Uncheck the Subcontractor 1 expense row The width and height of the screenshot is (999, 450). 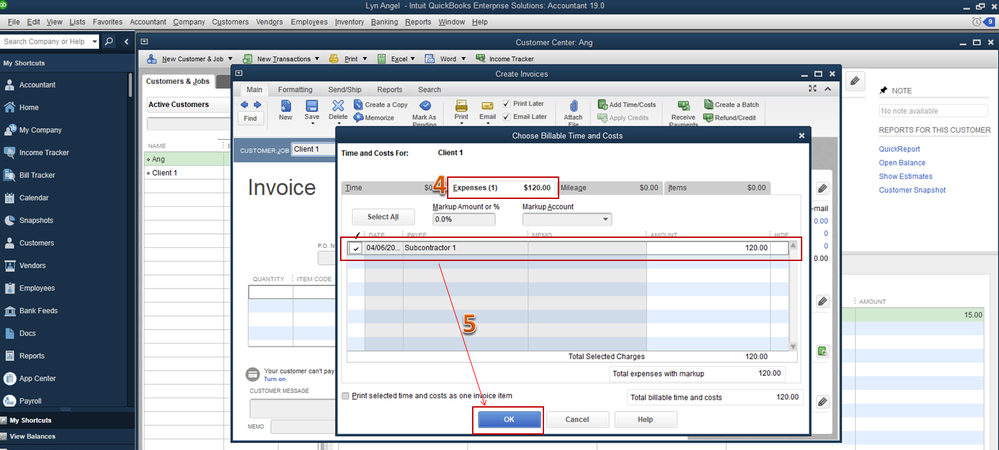point(356,248)
